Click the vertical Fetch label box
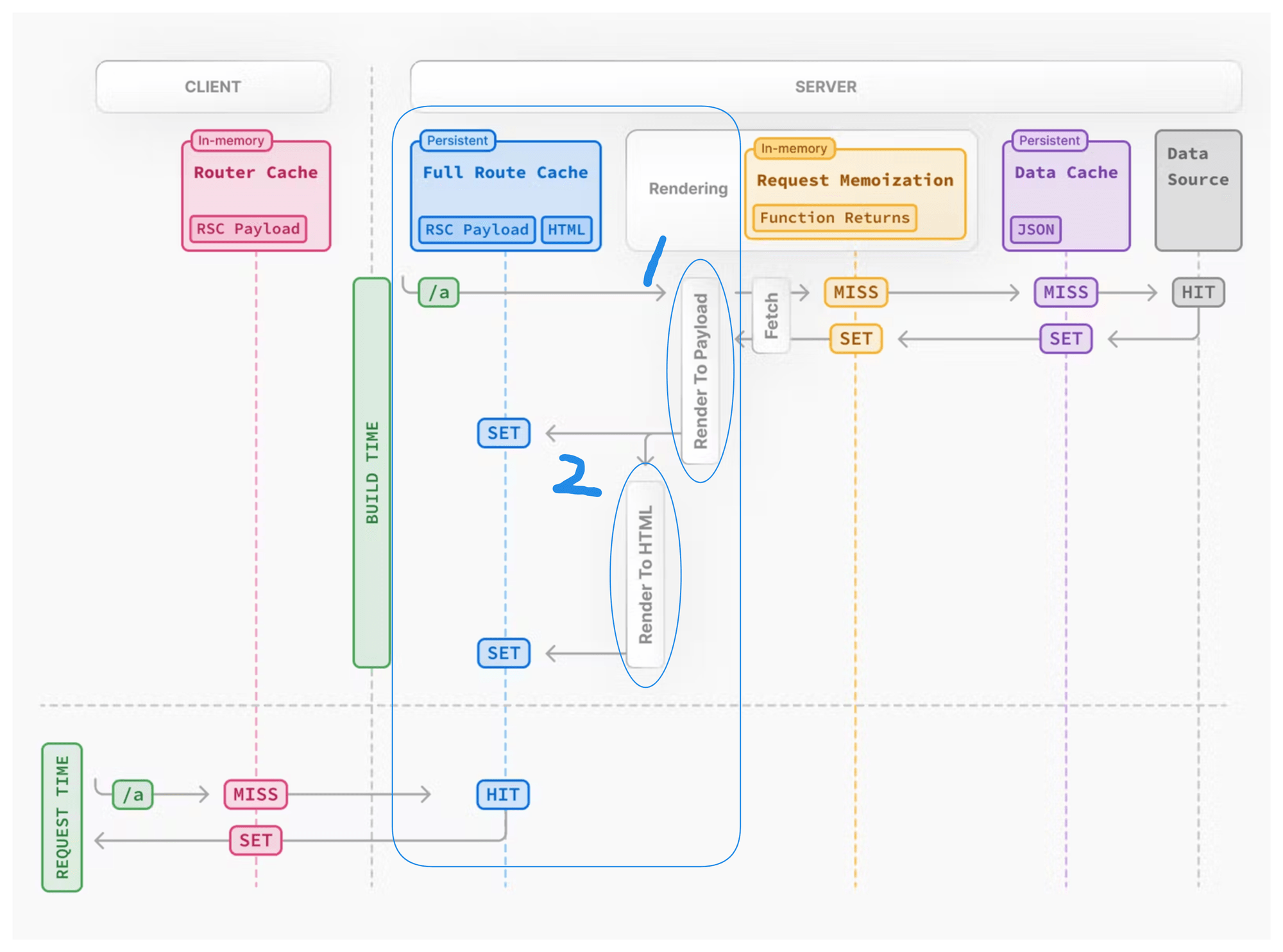The width and height of the screenshot is (1283, 952). pos(770,316)
